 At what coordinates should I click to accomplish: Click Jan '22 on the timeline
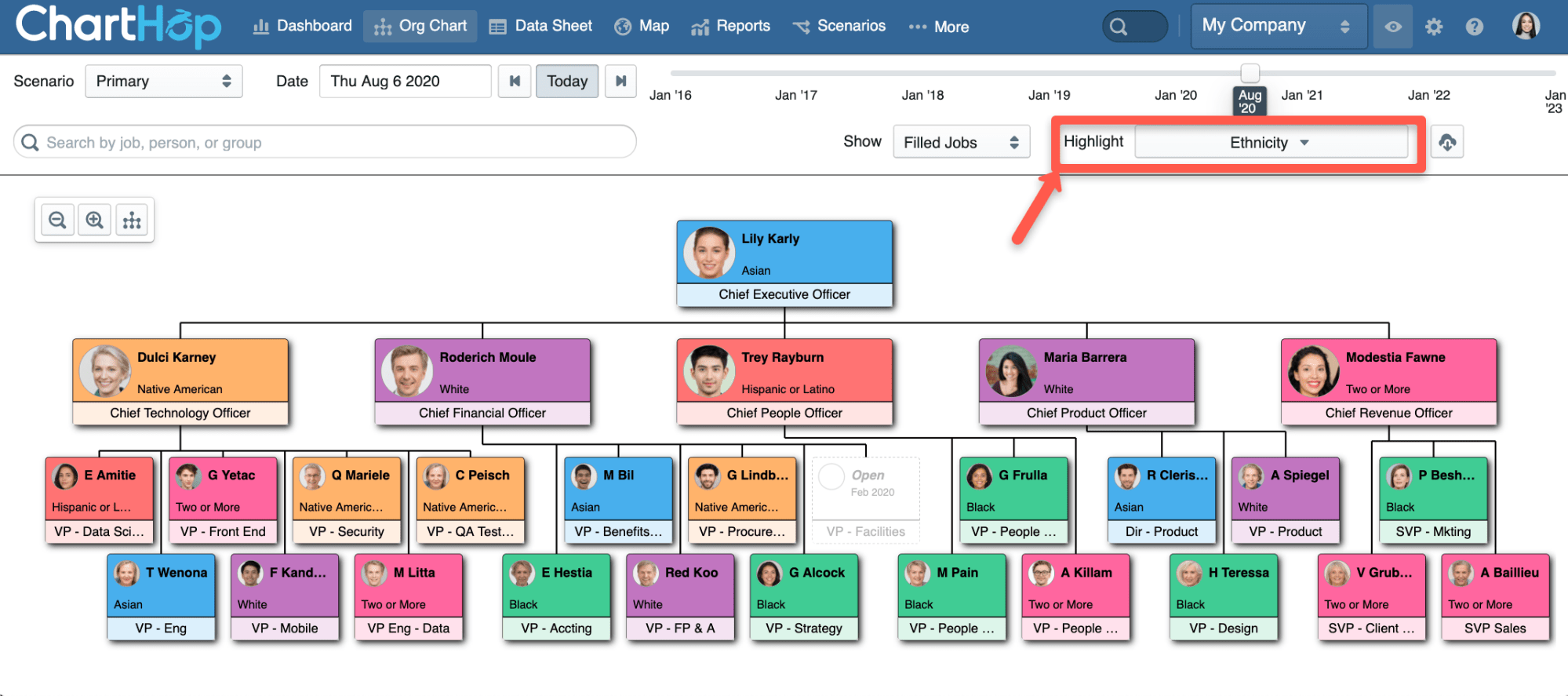(1428, 95)
